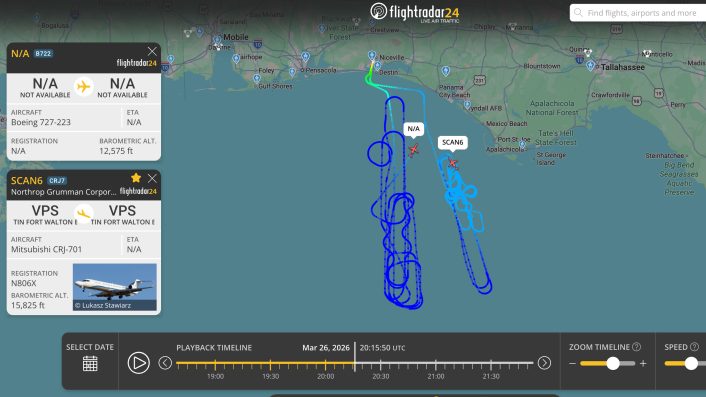The image size is (706, 397).
Task: Toggle the favorite star on SCAN6
Action: tap(136, 178)
